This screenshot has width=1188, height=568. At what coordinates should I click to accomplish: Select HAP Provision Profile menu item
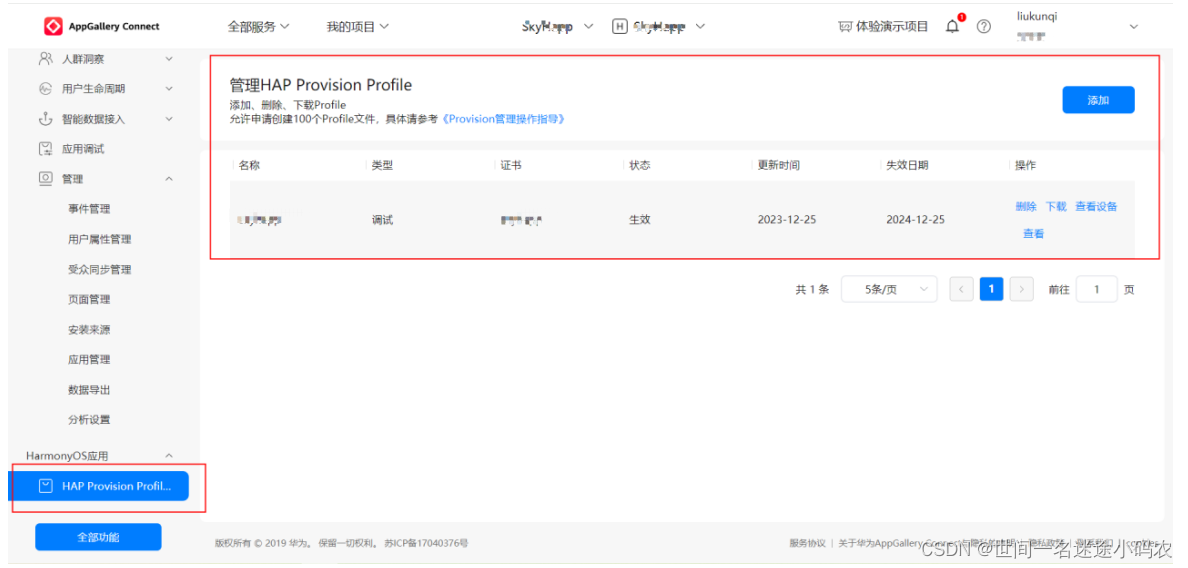(x=98, y=485)
